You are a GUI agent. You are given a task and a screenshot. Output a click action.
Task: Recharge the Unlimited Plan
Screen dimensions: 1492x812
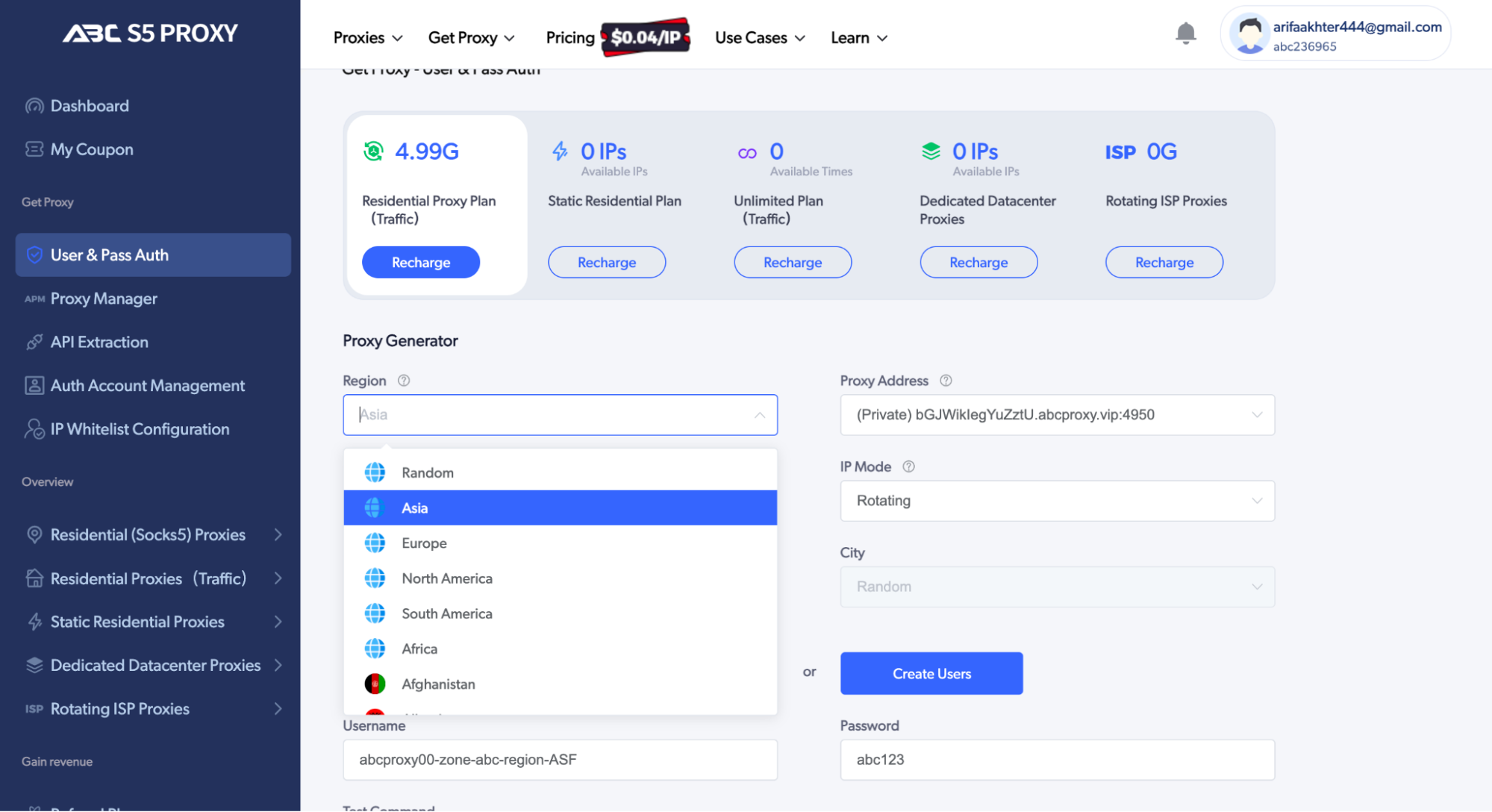point(793,263)
